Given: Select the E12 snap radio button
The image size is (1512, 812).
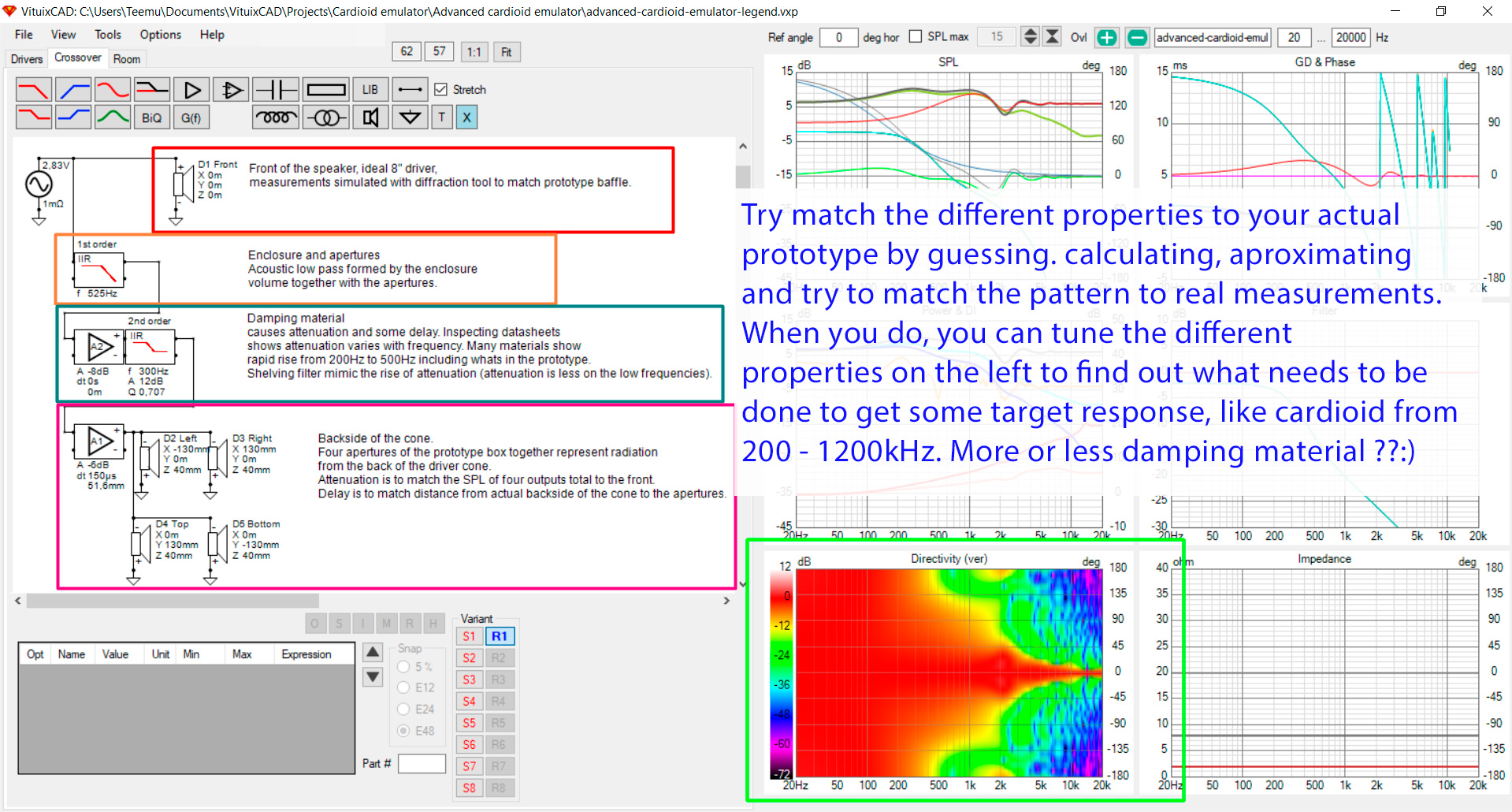Looking at the screenshot, I should point(403,688).
